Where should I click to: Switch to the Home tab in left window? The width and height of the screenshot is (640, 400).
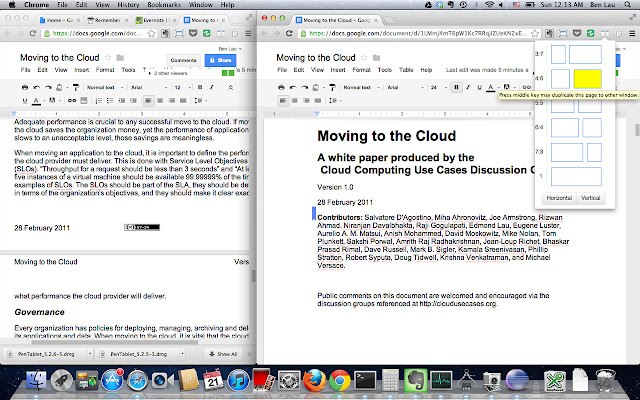(x=60, y=20)
